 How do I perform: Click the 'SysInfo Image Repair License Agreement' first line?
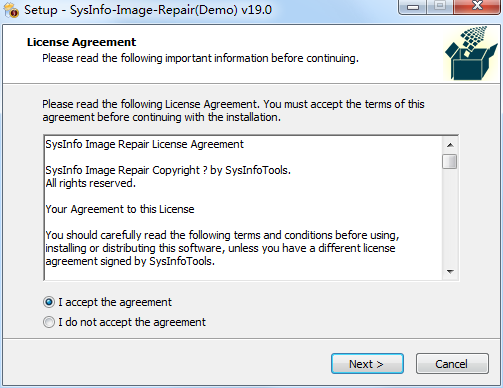(145, 144)
